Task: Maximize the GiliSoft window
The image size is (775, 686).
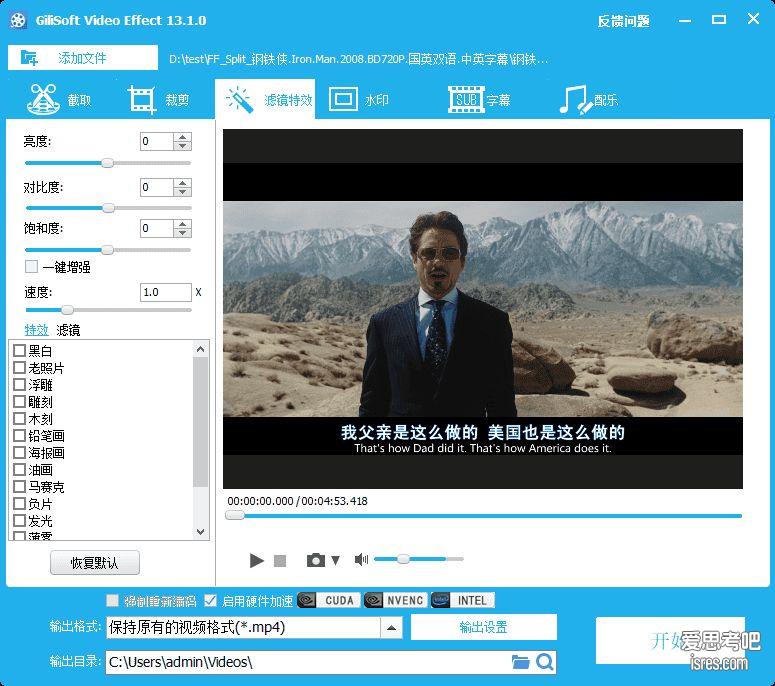Action: click(x=719, y=20)
